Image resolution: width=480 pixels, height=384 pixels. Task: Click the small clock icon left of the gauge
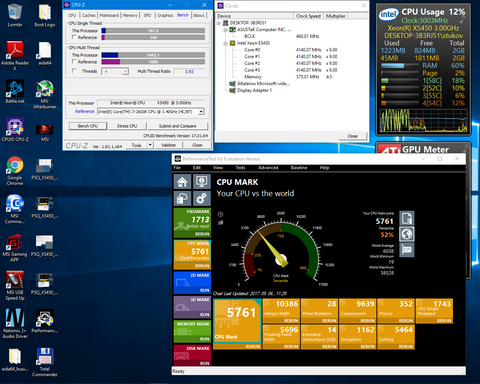[x=220, y=214]
